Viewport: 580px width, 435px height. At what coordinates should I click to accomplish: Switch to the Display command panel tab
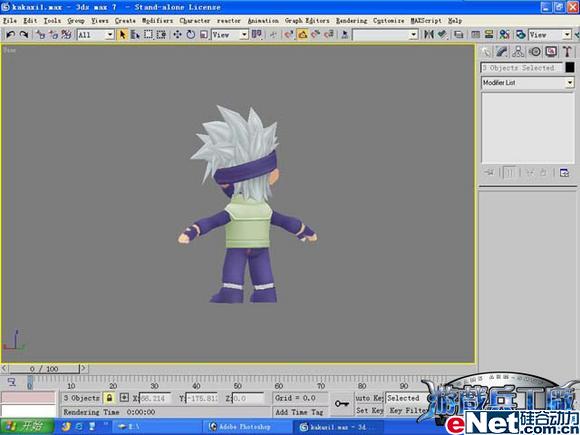tap(551, 52)
